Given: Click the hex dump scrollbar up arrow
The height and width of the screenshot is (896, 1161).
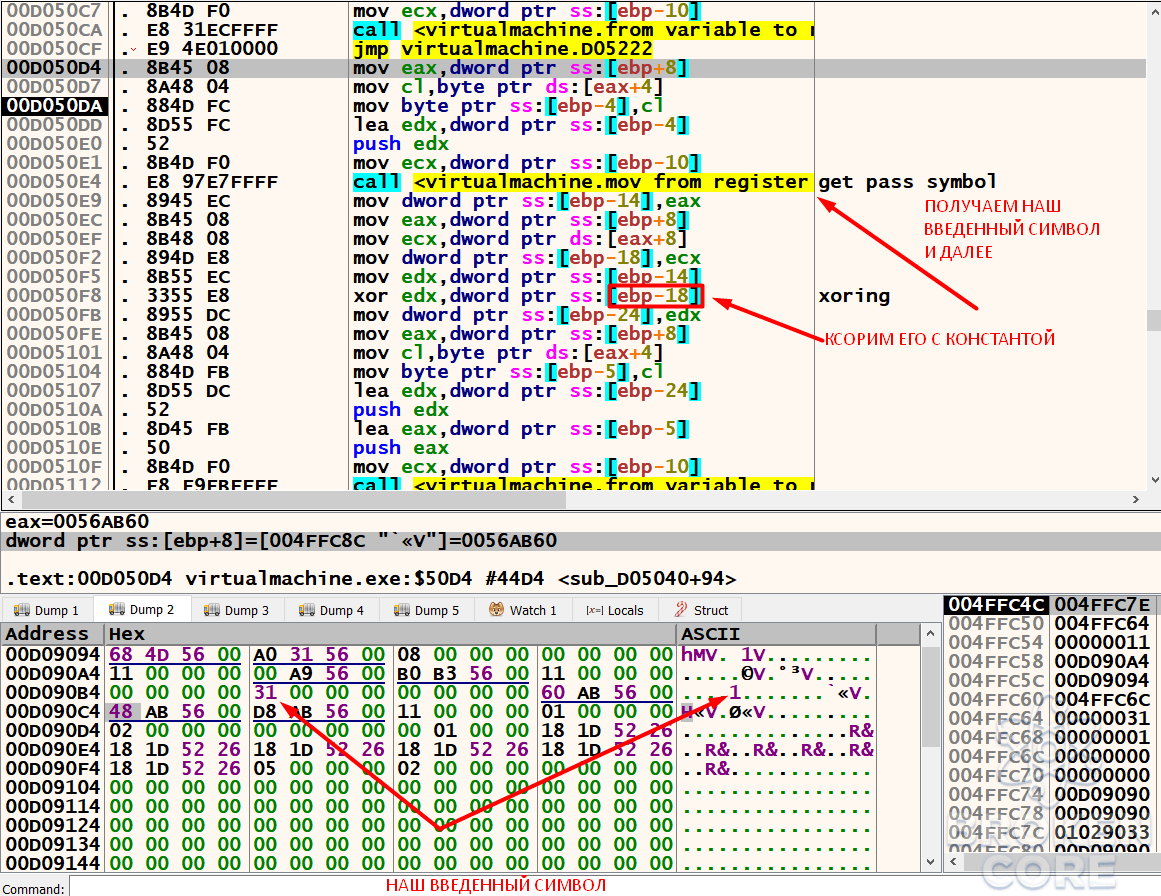Looking at the screenshot, I should click(931, 633).
